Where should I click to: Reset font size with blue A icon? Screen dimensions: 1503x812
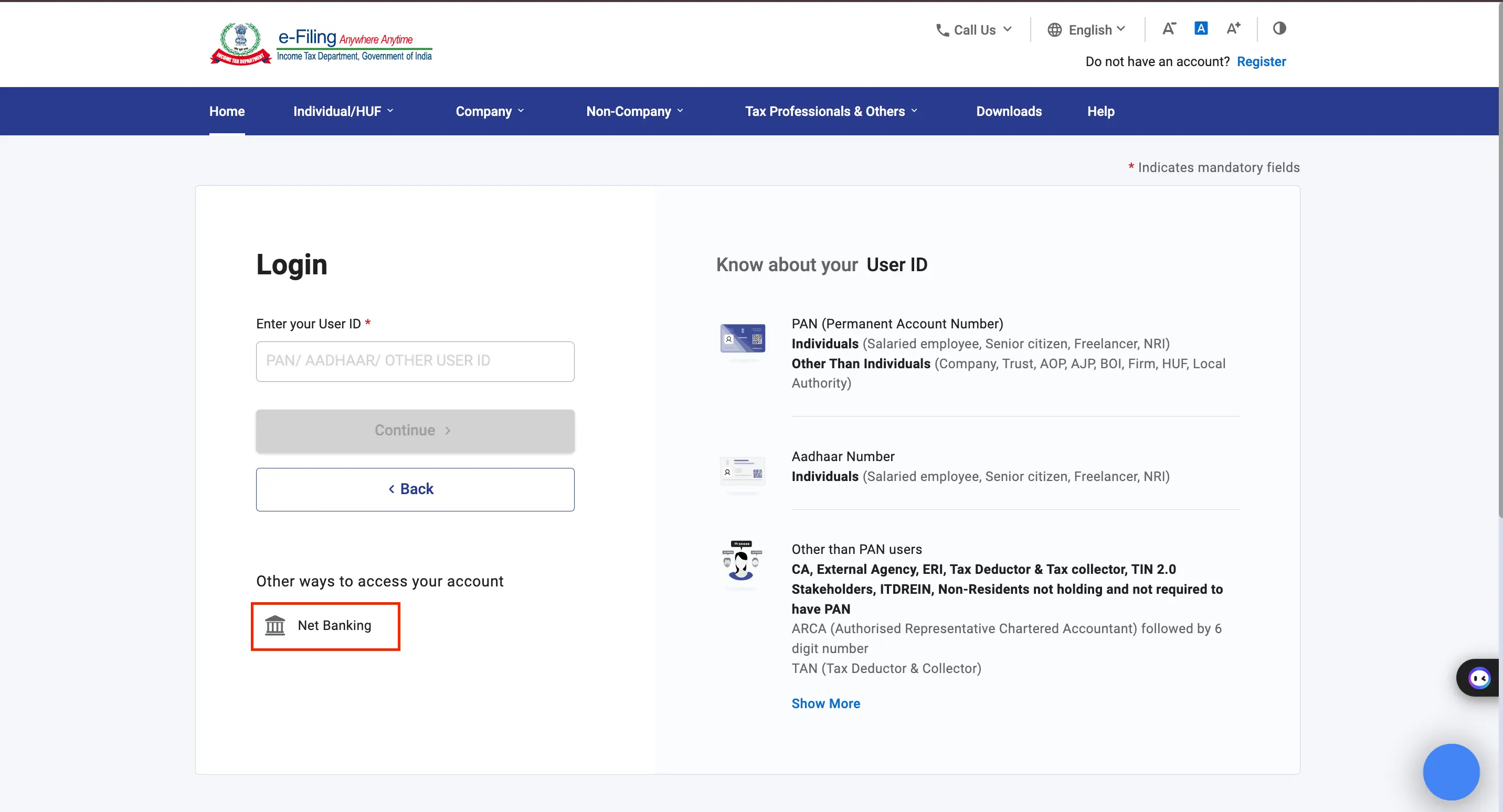pyautogui.click(x=1201, y=28)
